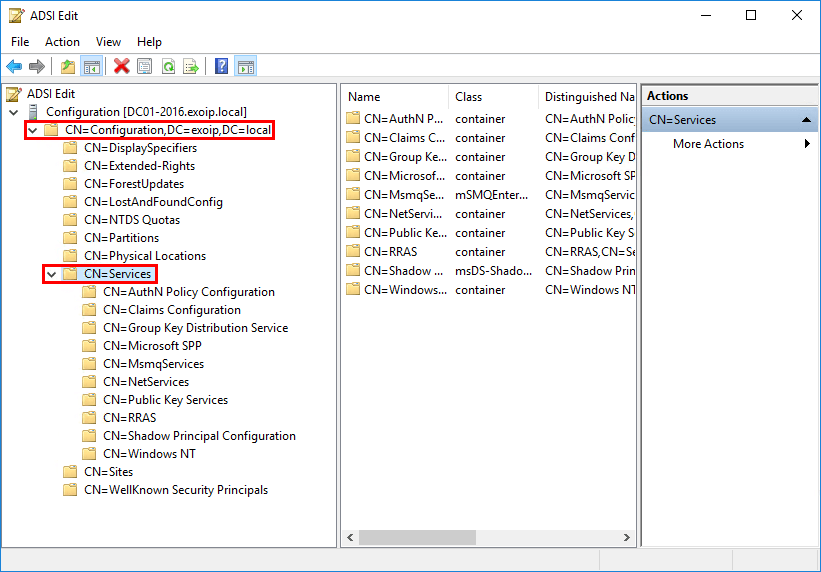The width and height of the screenshot is (821, 572).
Task: Select CN=NetServices tree node
Action: pos(146,382)
